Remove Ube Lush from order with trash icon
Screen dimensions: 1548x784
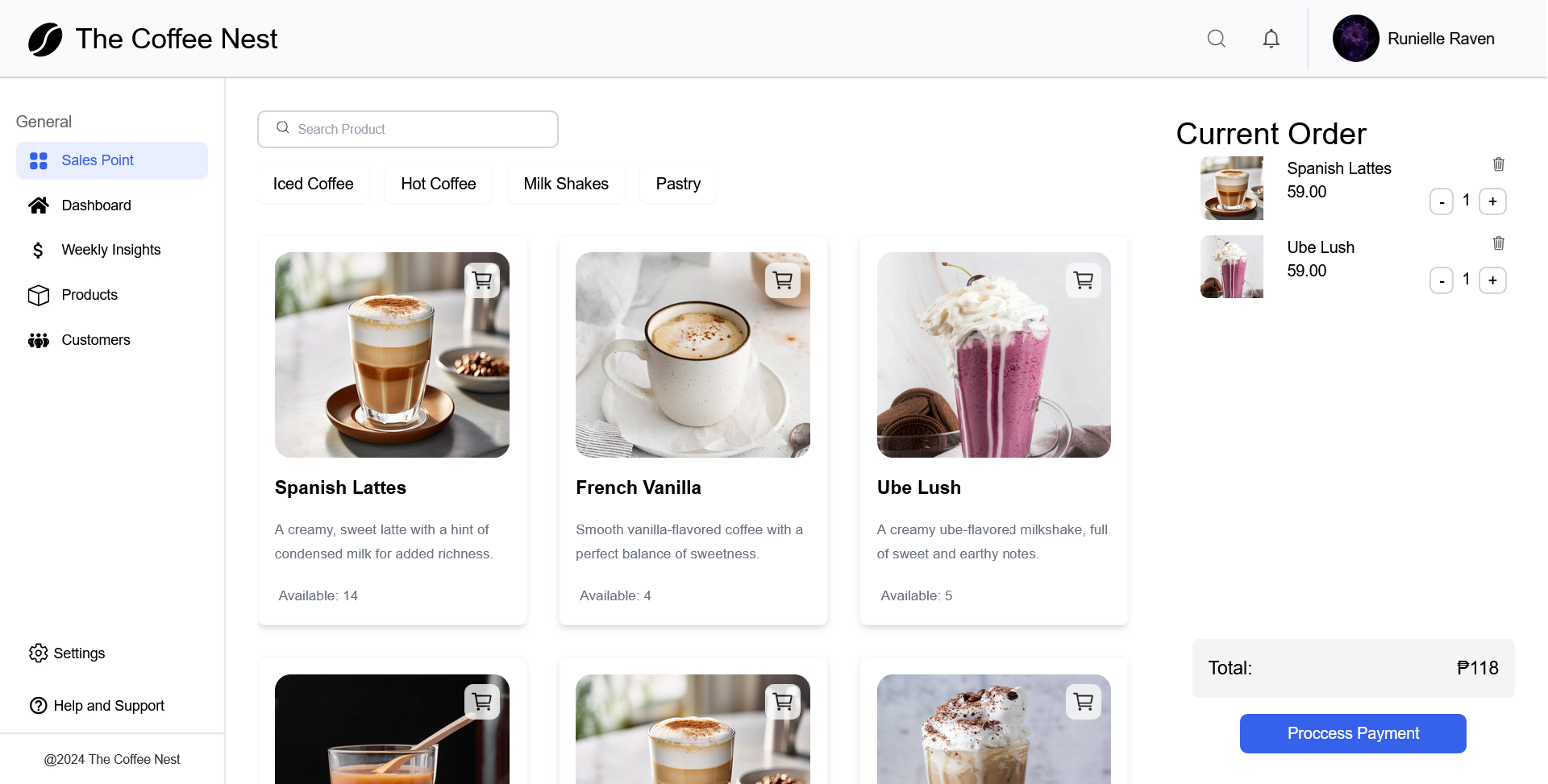click(x=1498, y=243)
